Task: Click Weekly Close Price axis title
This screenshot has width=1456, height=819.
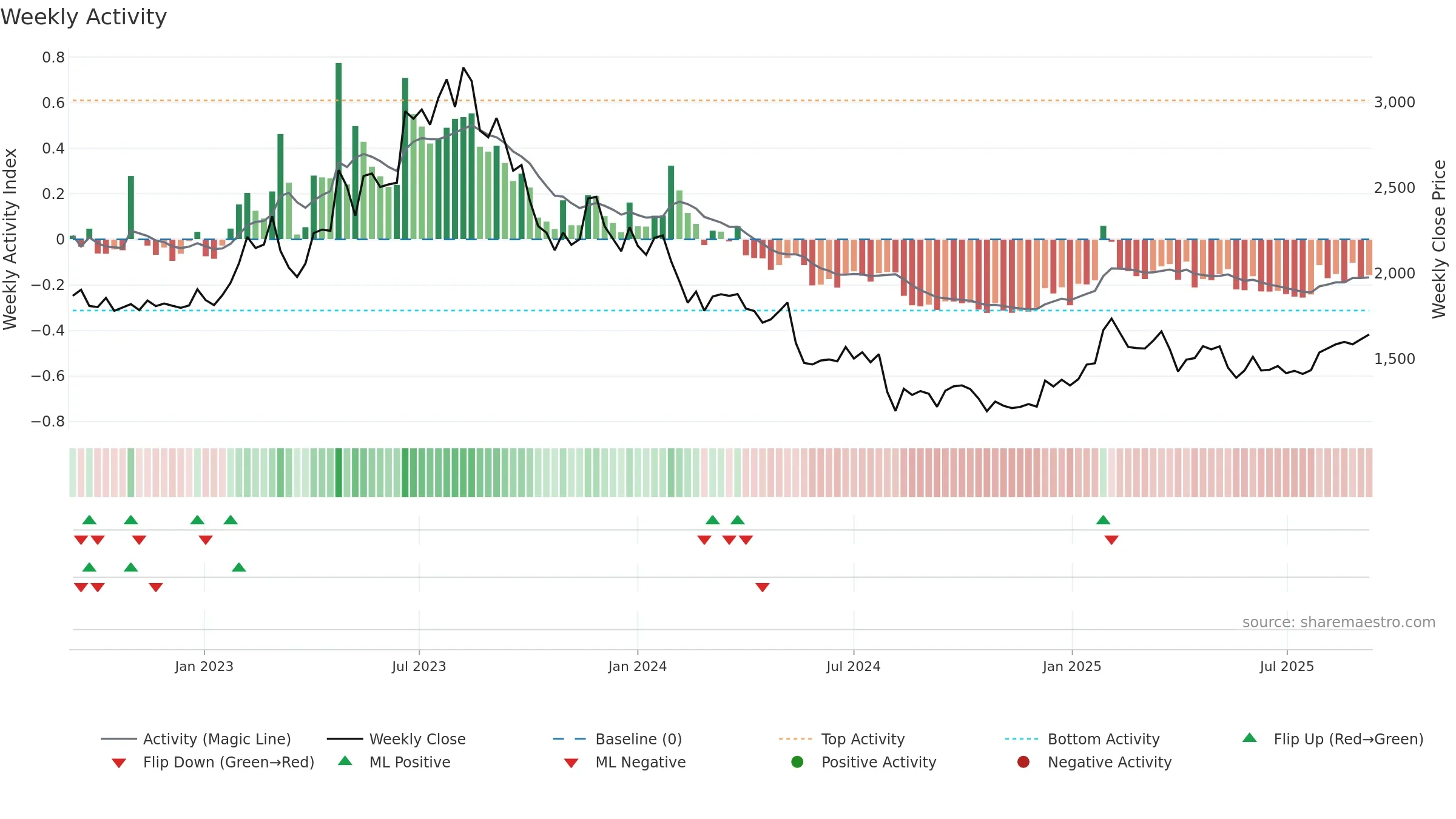Action: tap(1439, 239)
